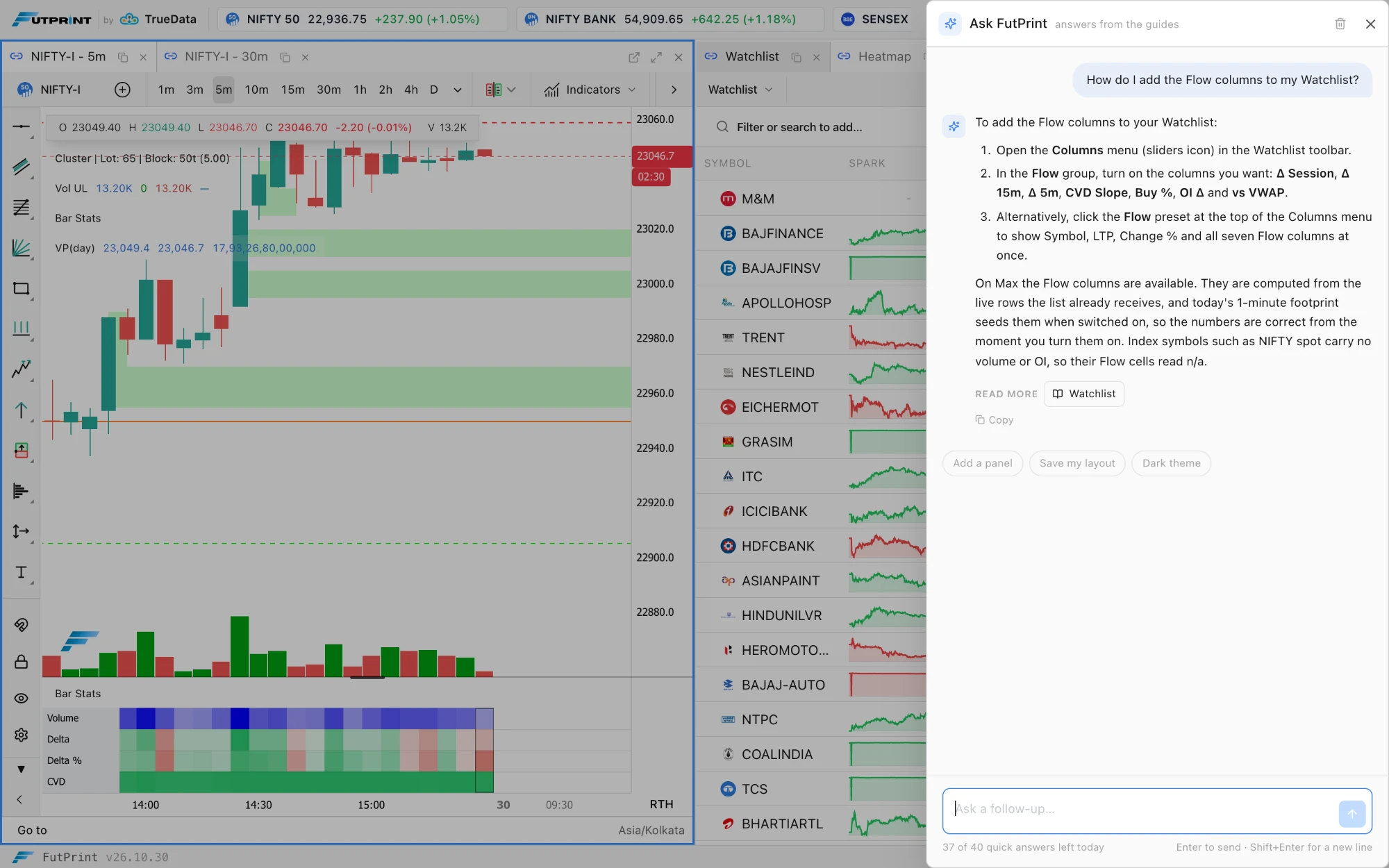Open the chart type dropdown
This screenshot has width=1389, height=868.
pos(500,90)
